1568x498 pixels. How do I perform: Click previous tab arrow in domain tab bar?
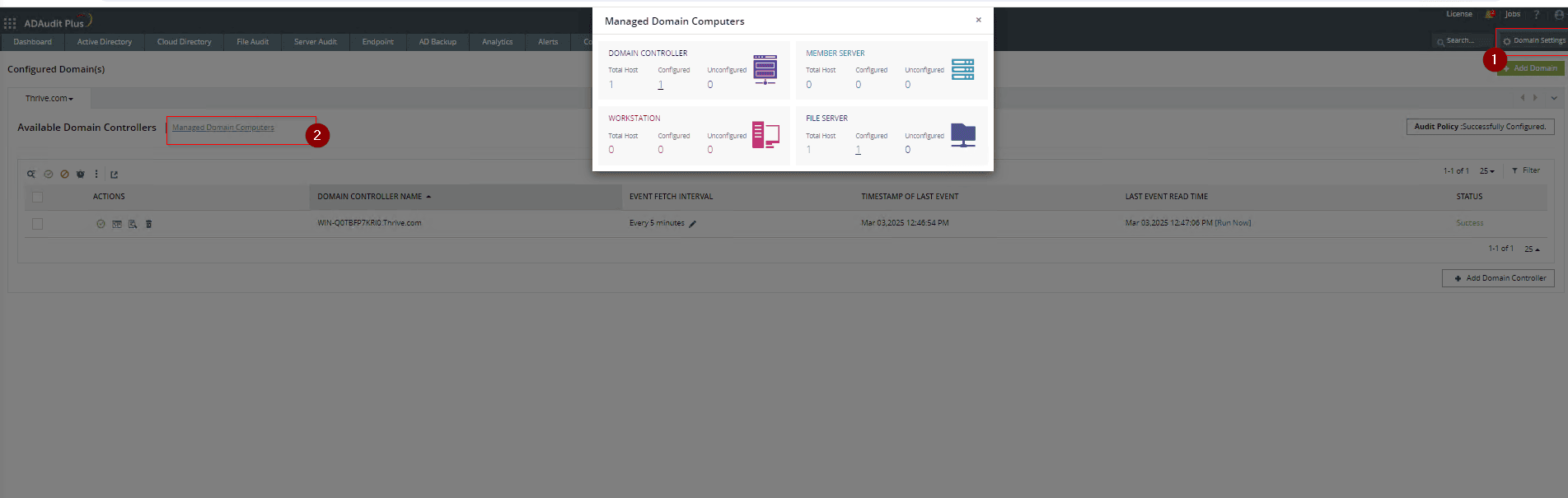pos(1522,98)
